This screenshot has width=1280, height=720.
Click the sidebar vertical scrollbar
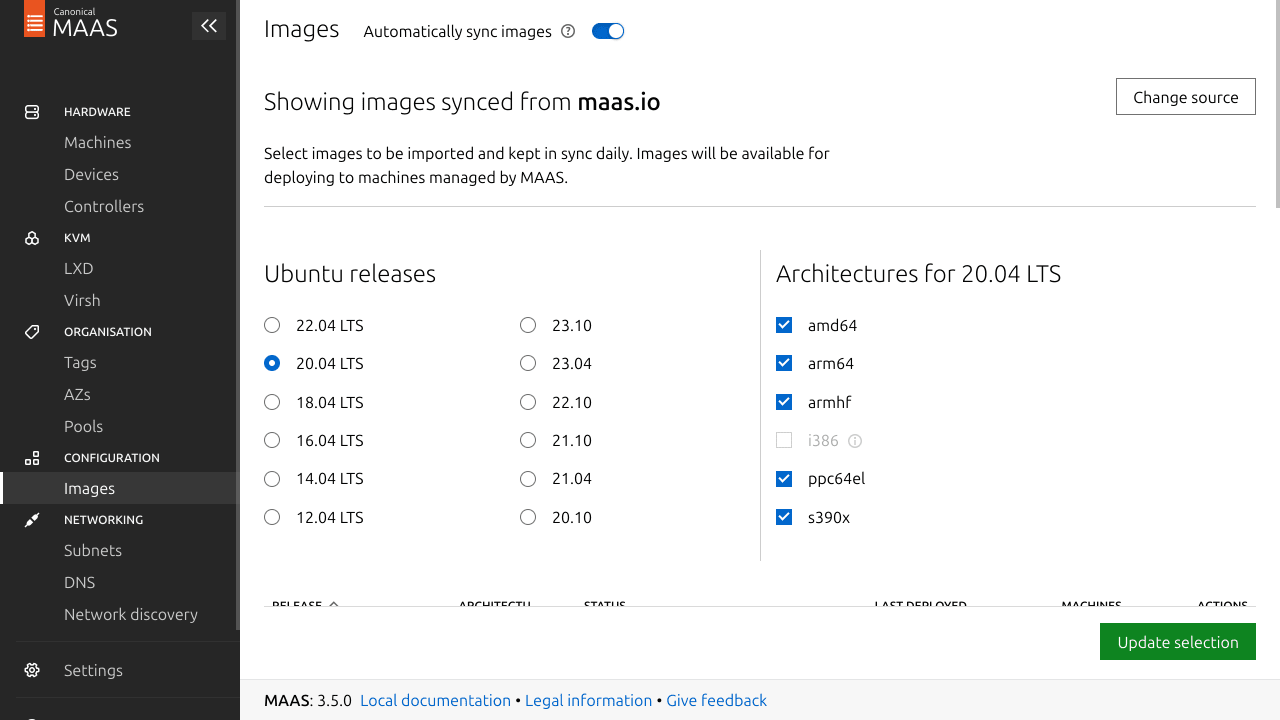click(x=237, y=315)
